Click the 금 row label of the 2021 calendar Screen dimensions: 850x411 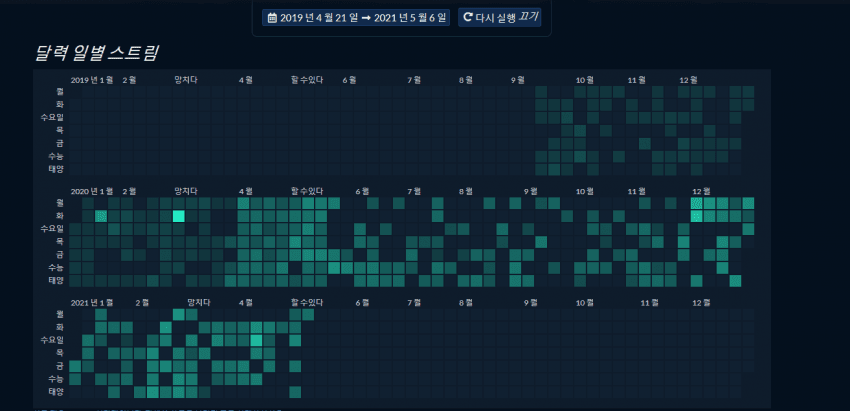pos(60,366)
